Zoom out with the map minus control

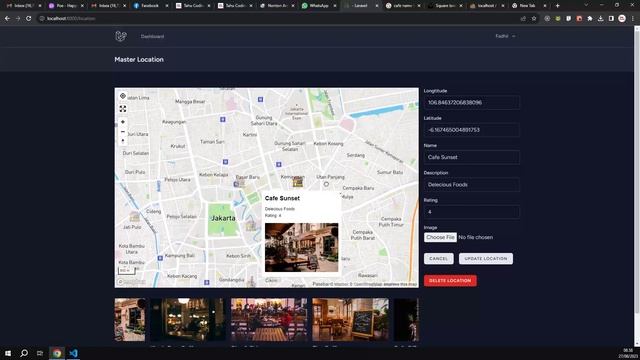(122, 131)
